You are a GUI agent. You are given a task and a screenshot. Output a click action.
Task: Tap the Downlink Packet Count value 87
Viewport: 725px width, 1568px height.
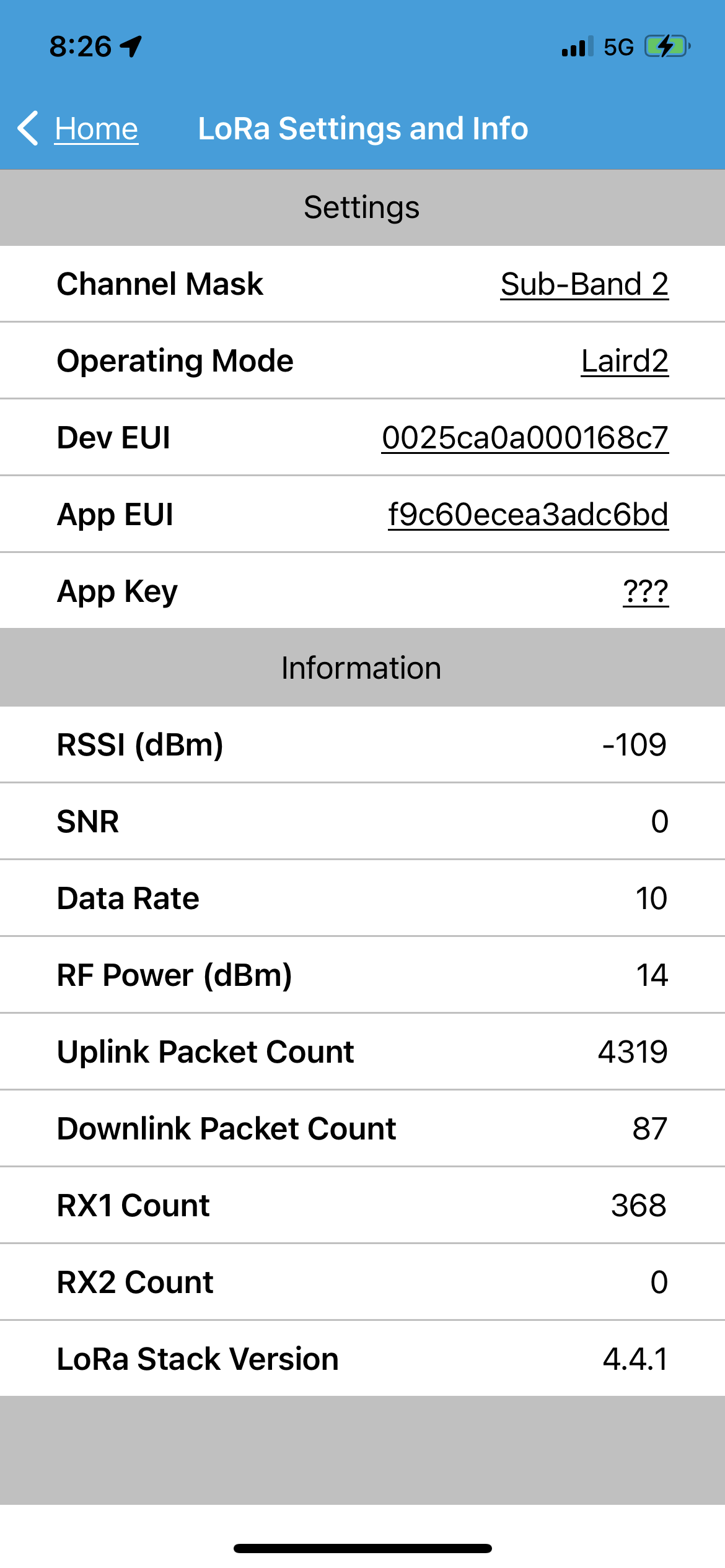649,1128
